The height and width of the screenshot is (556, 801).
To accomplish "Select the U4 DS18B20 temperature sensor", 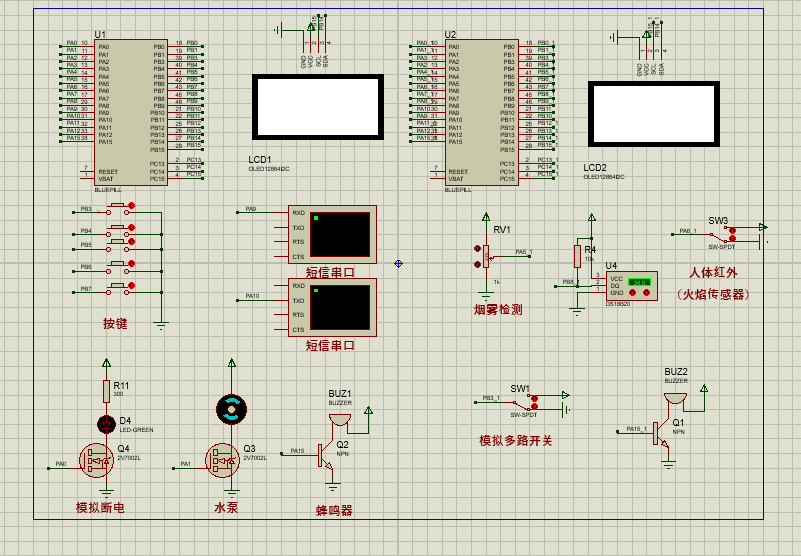I will pos(631,286).
